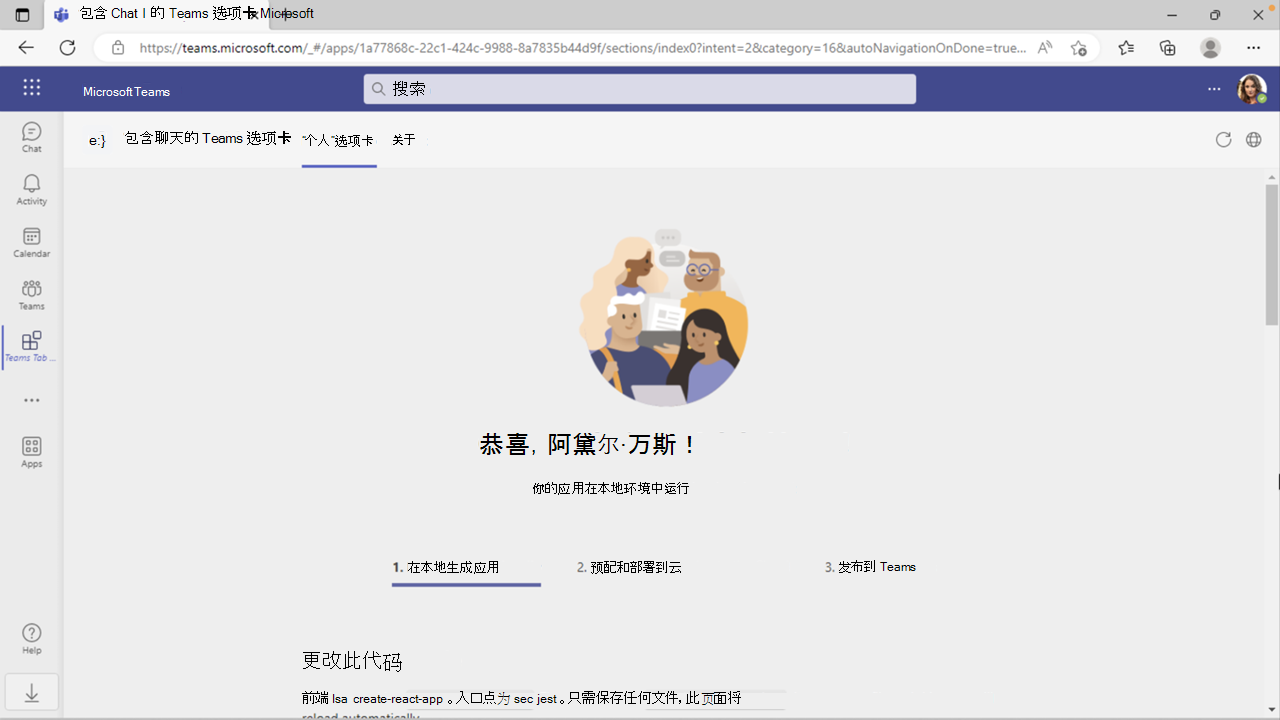Open the Activity bell in sidebar

click(x=32, y=190)
